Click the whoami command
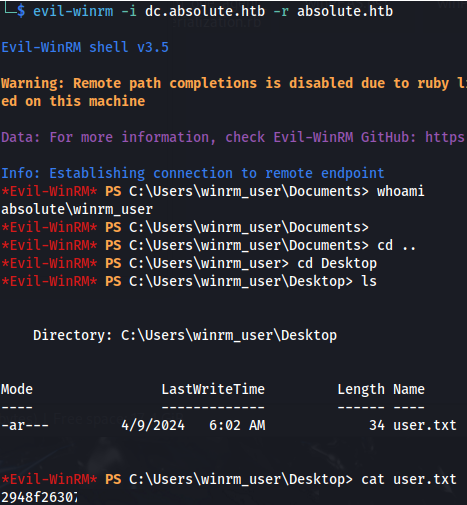Image resolution: width=467 pixels, height=505 pixels. (401, 191)
